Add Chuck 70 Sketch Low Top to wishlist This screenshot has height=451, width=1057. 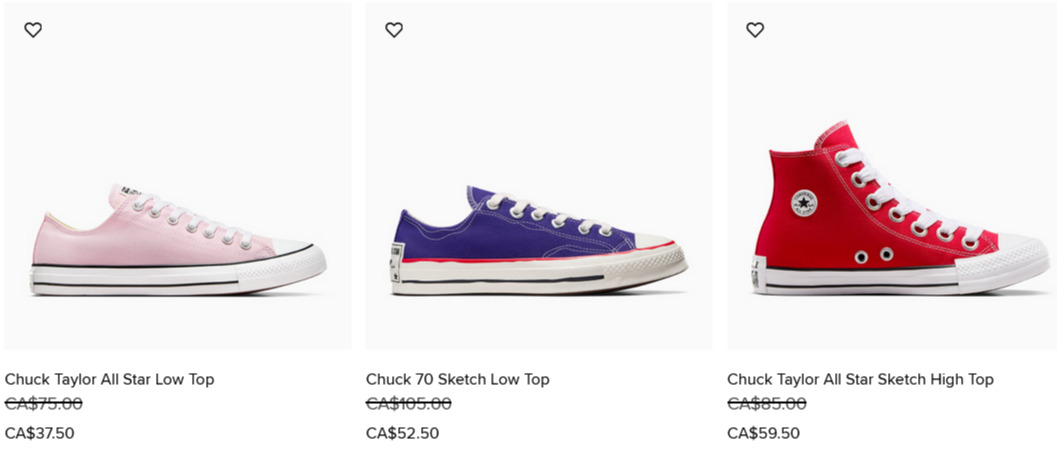tap(394, 30)
